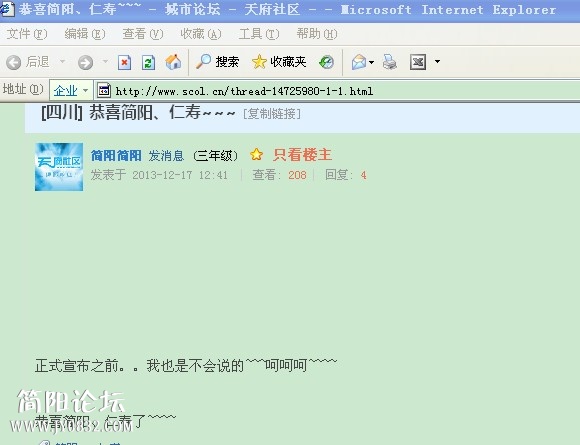Viewport: 580px width, 445px height.
Task: Click the 只看楼主 link
Action: pos(303,155)
